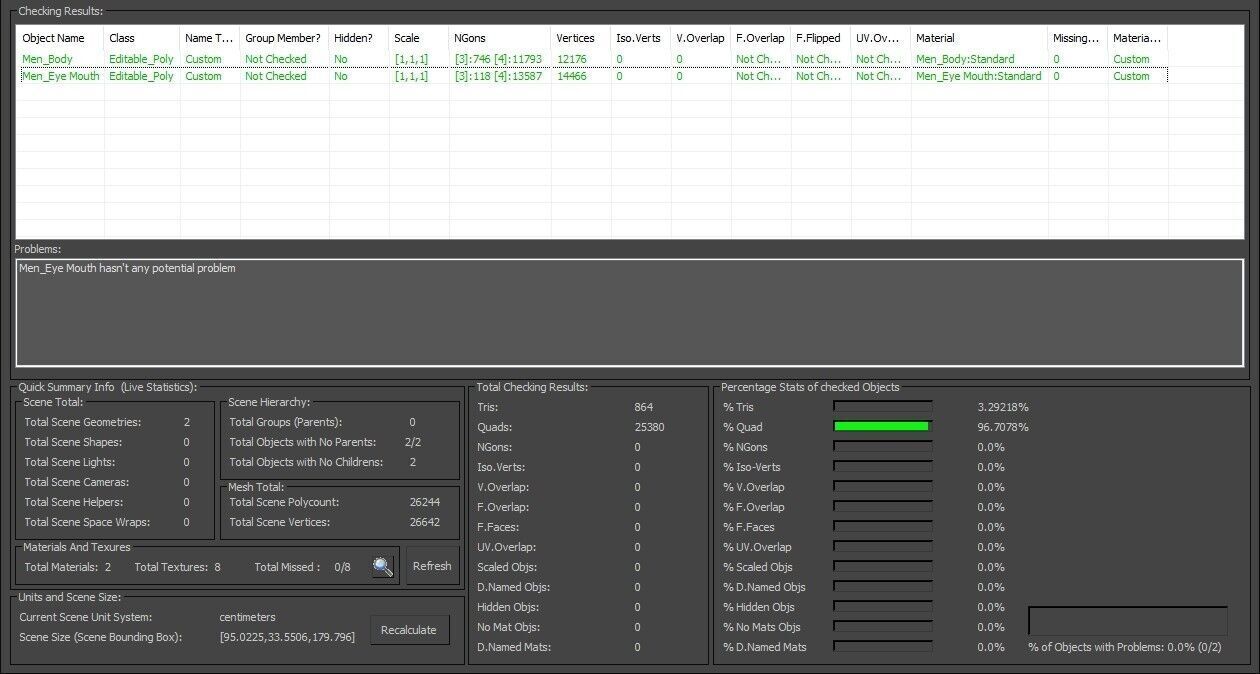Click the Total Materials: 2 label
The image size is (1260, 674).
point(68,567)
